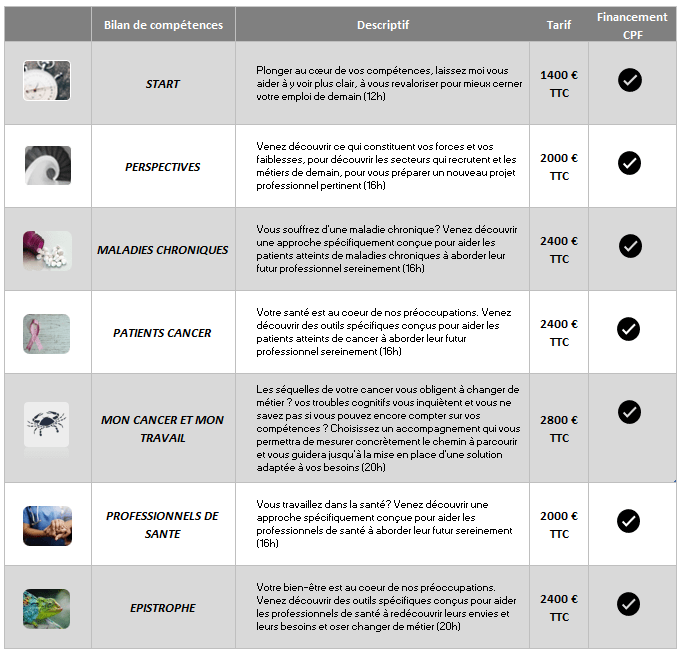Select the 2800 € TTC price cell
The width and height of the screenshot is (682, 657).
coord(559,429)
